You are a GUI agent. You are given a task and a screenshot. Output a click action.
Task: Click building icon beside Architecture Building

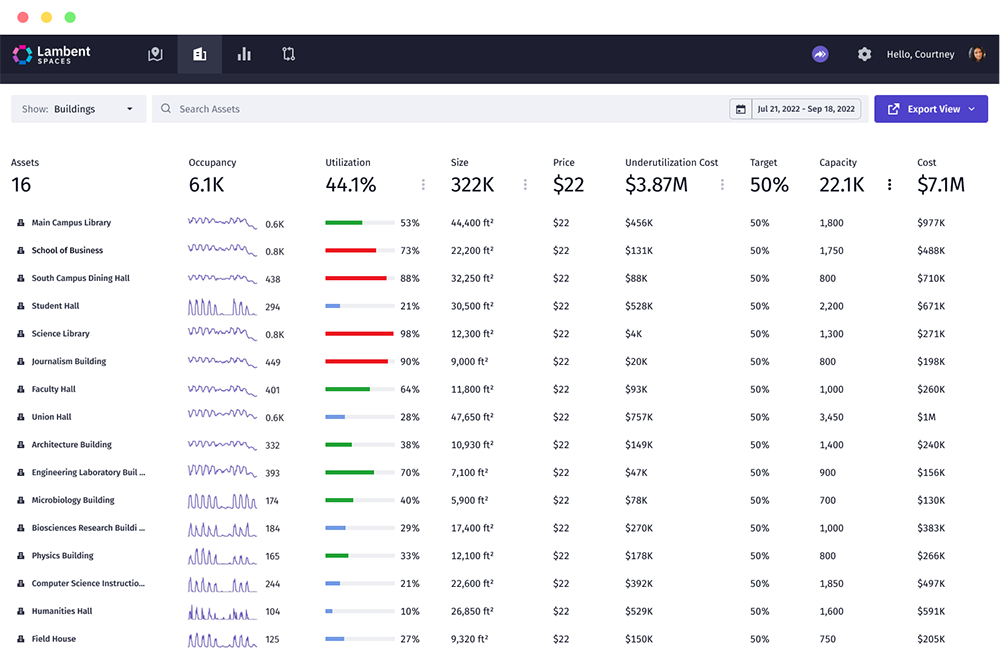pyautogui.click(x=20, y=445)
